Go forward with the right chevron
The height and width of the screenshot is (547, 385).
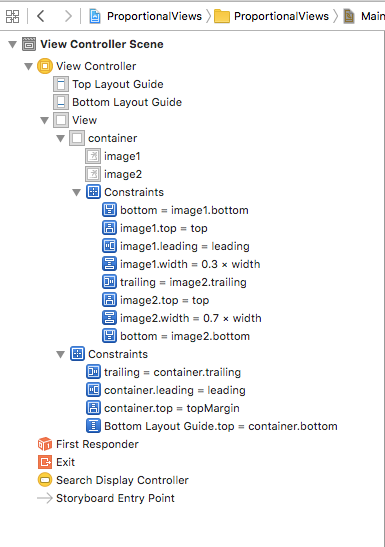(x=68, y=16)
